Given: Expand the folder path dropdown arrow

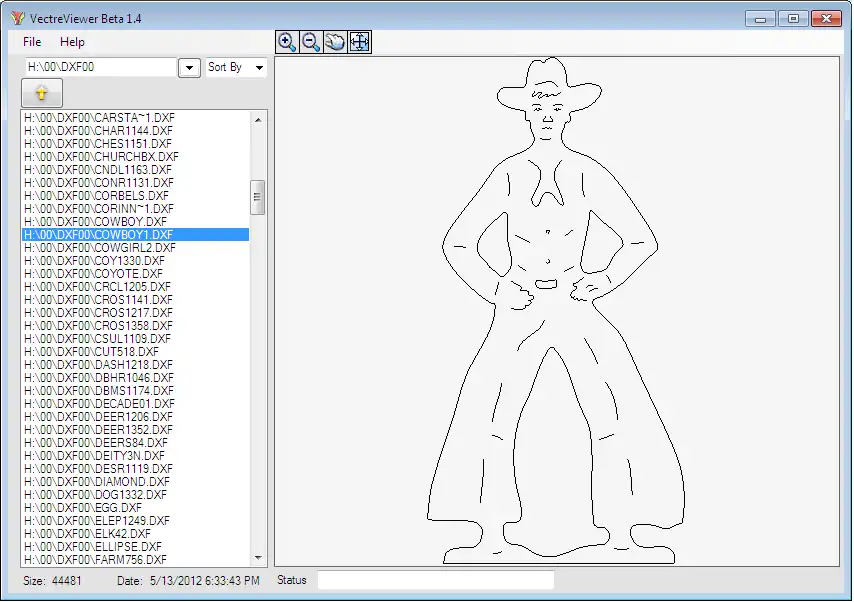Looking at the screenshot, I should (190, 68).
